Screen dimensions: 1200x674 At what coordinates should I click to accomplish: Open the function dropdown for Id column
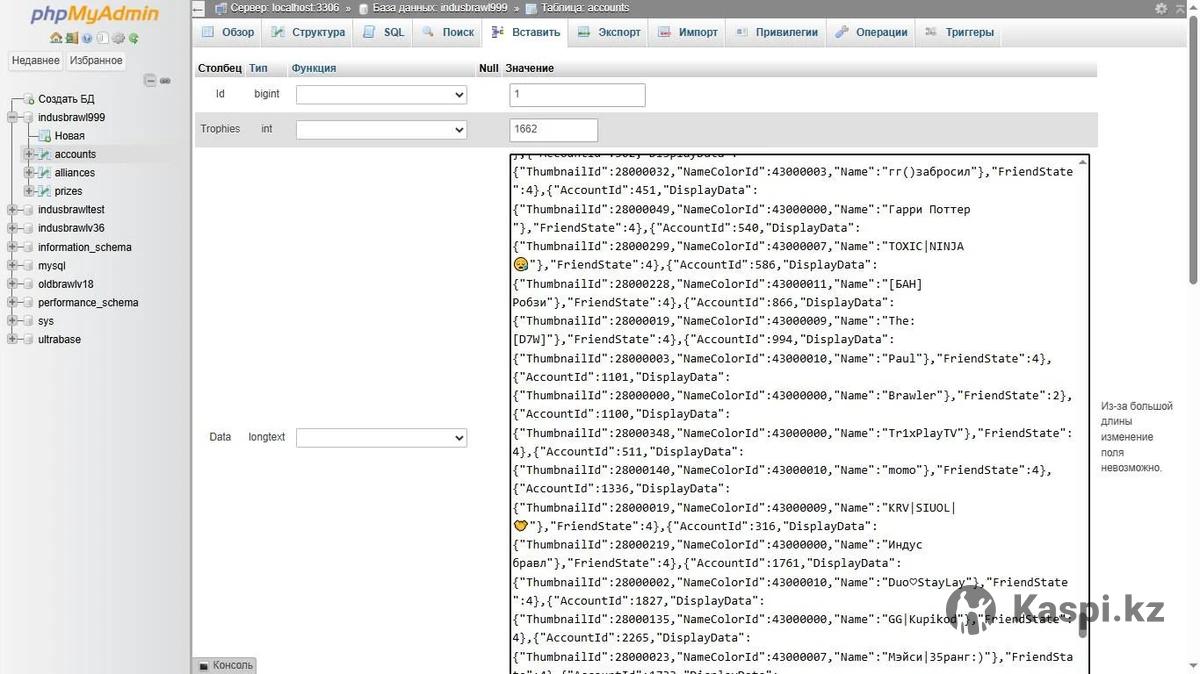[382, 95]
